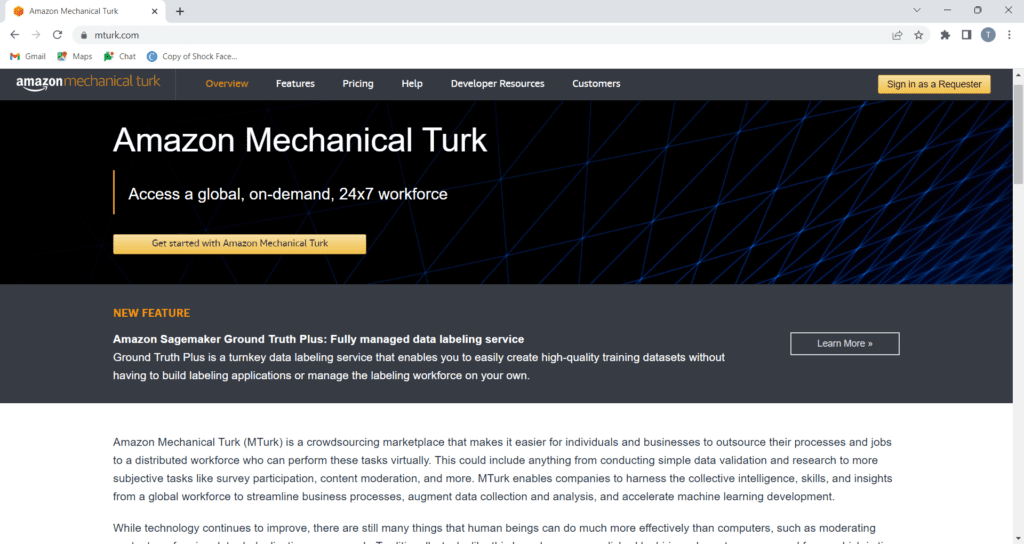Click the scrollbar down arrow
This screenshot has height=544, width=1024.
pos(1018,538)
